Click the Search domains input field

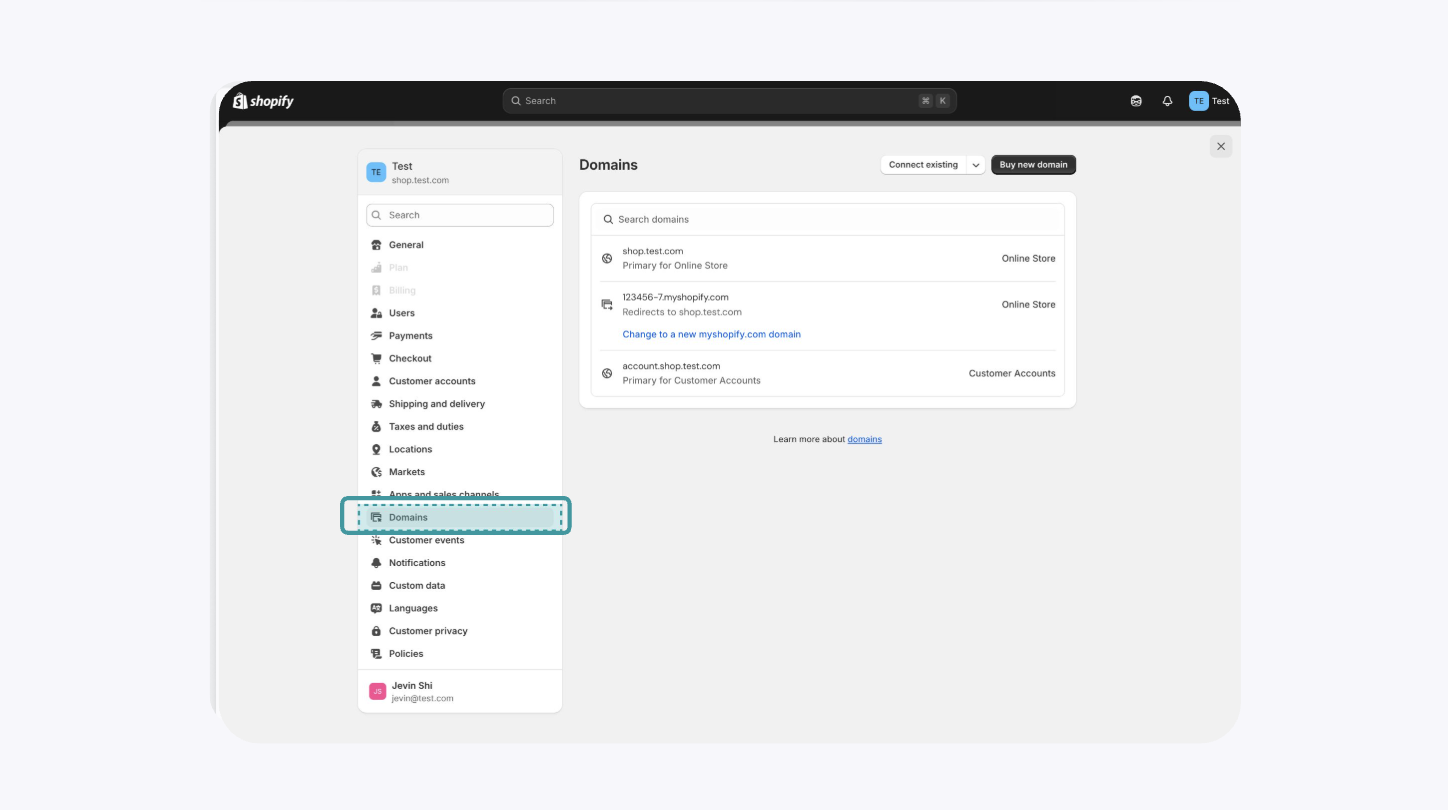click(x=828, y=220)
